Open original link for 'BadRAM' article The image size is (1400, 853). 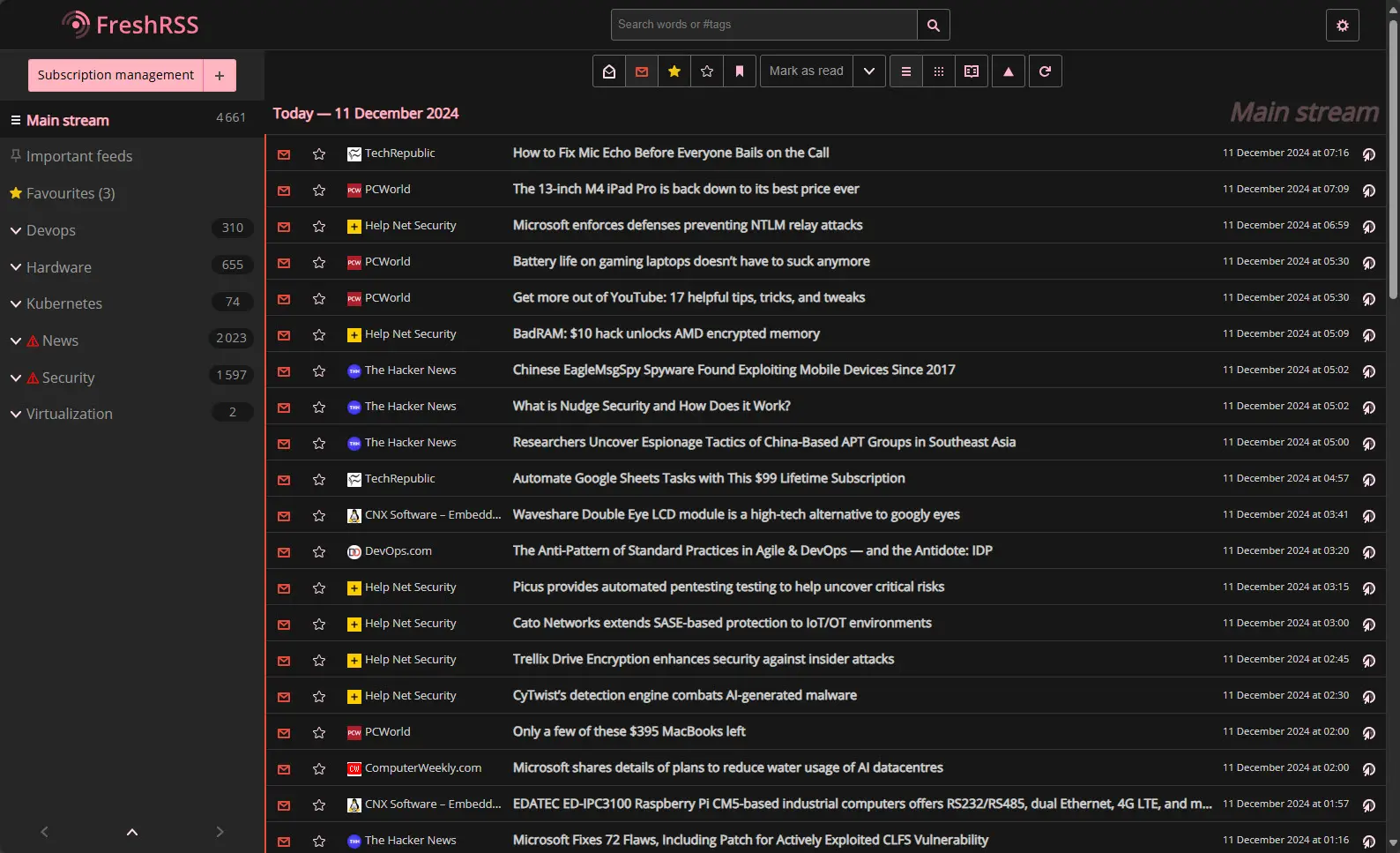click(1369, 335)
